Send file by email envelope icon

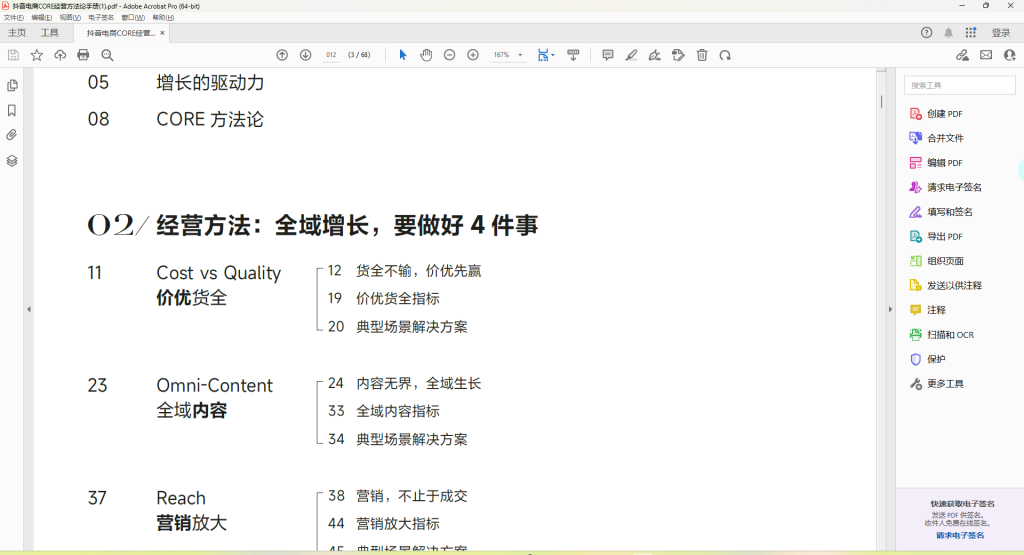pyautogui.click(x=986, y=56)
